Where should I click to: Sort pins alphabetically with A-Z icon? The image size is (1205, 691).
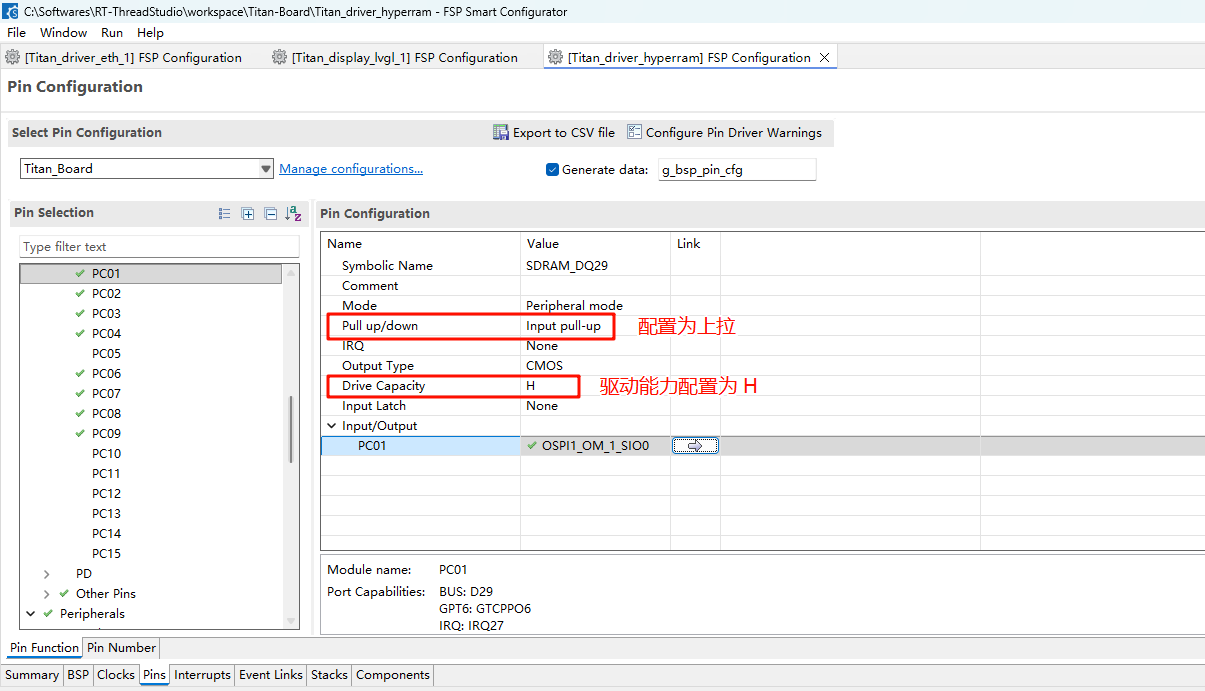293,213
